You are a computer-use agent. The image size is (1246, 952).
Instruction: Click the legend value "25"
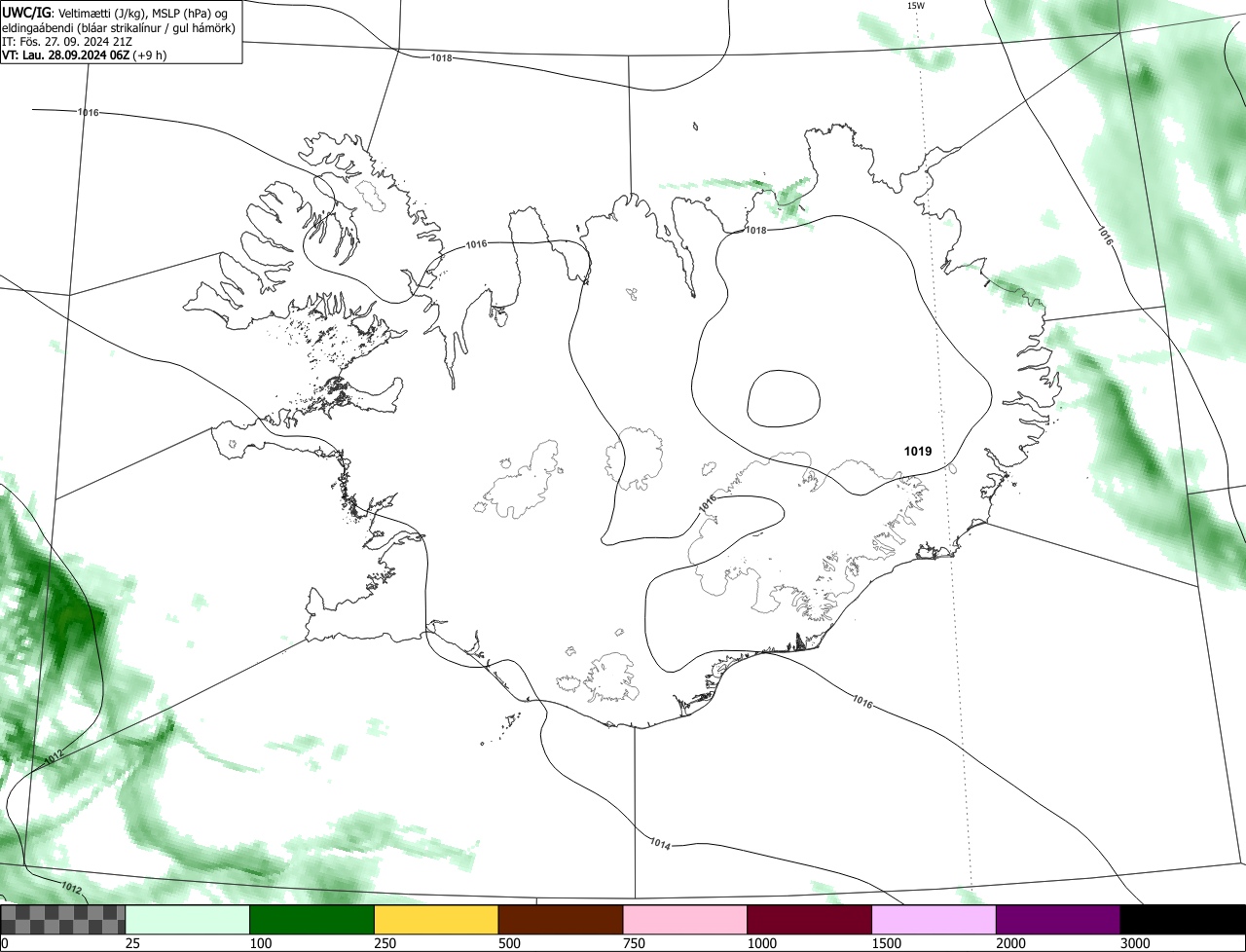(x=132, y=943)
